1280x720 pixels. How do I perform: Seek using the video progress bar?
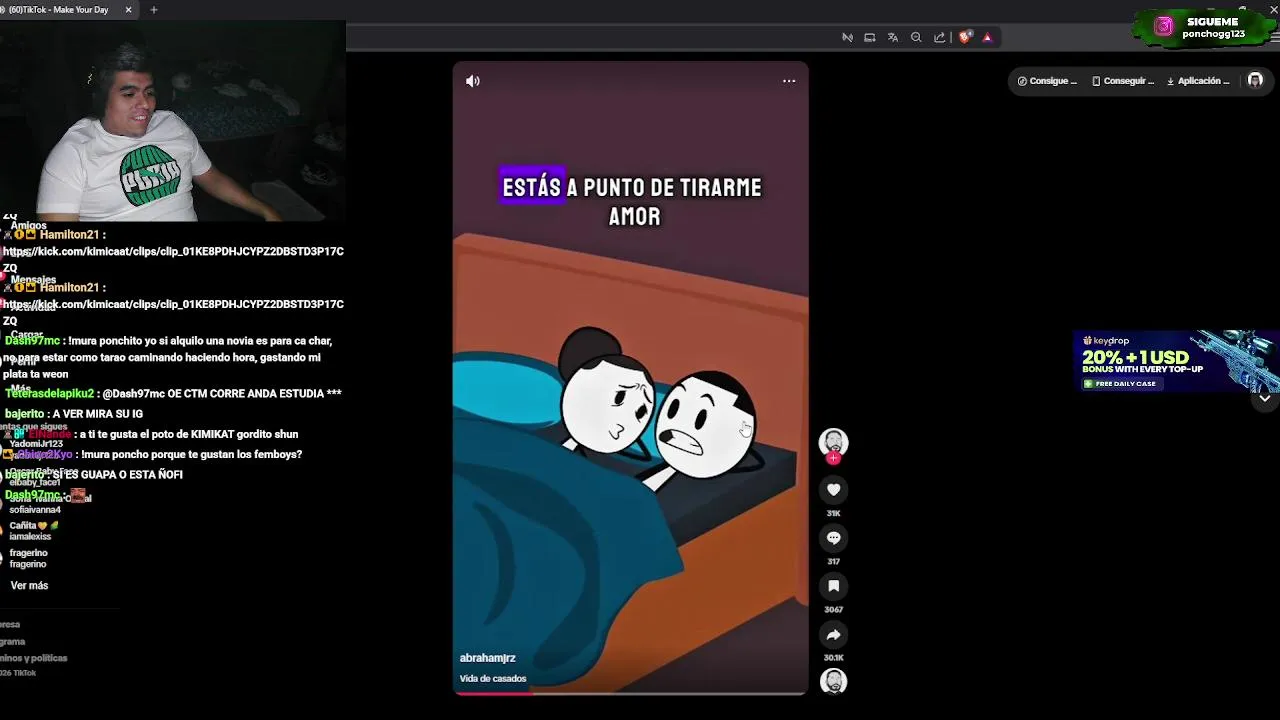coord(630,692)
